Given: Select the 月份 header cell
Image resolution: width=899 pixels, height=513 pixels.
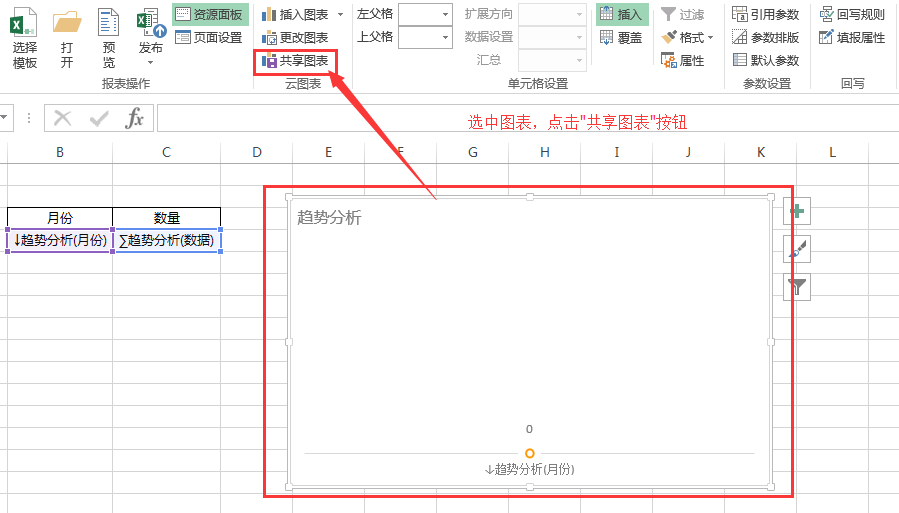Looking at the screenshot, I should point(60,218).
